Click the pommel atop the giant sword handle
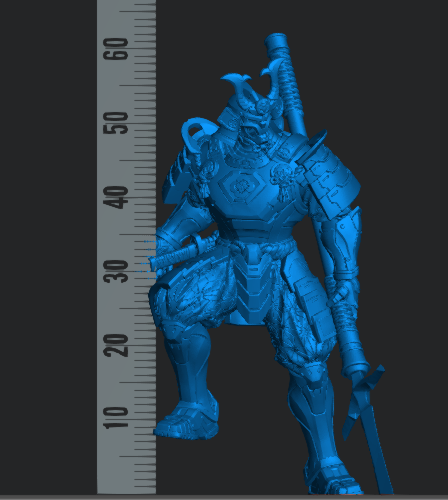 (276, 42)
